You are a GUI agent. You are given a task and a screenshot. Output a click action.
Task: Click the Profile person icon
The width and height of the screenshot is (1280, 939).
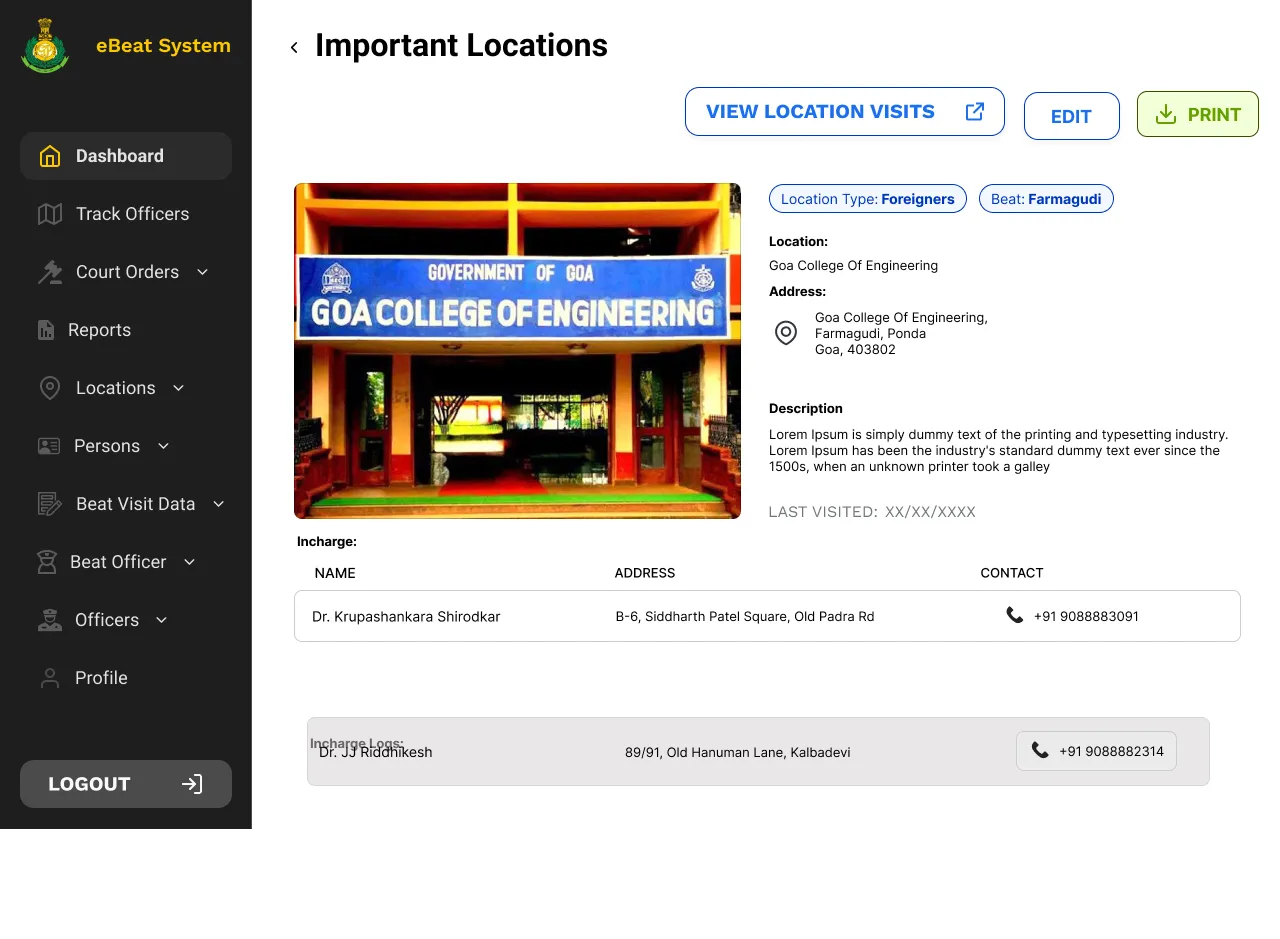coord(49,678)
